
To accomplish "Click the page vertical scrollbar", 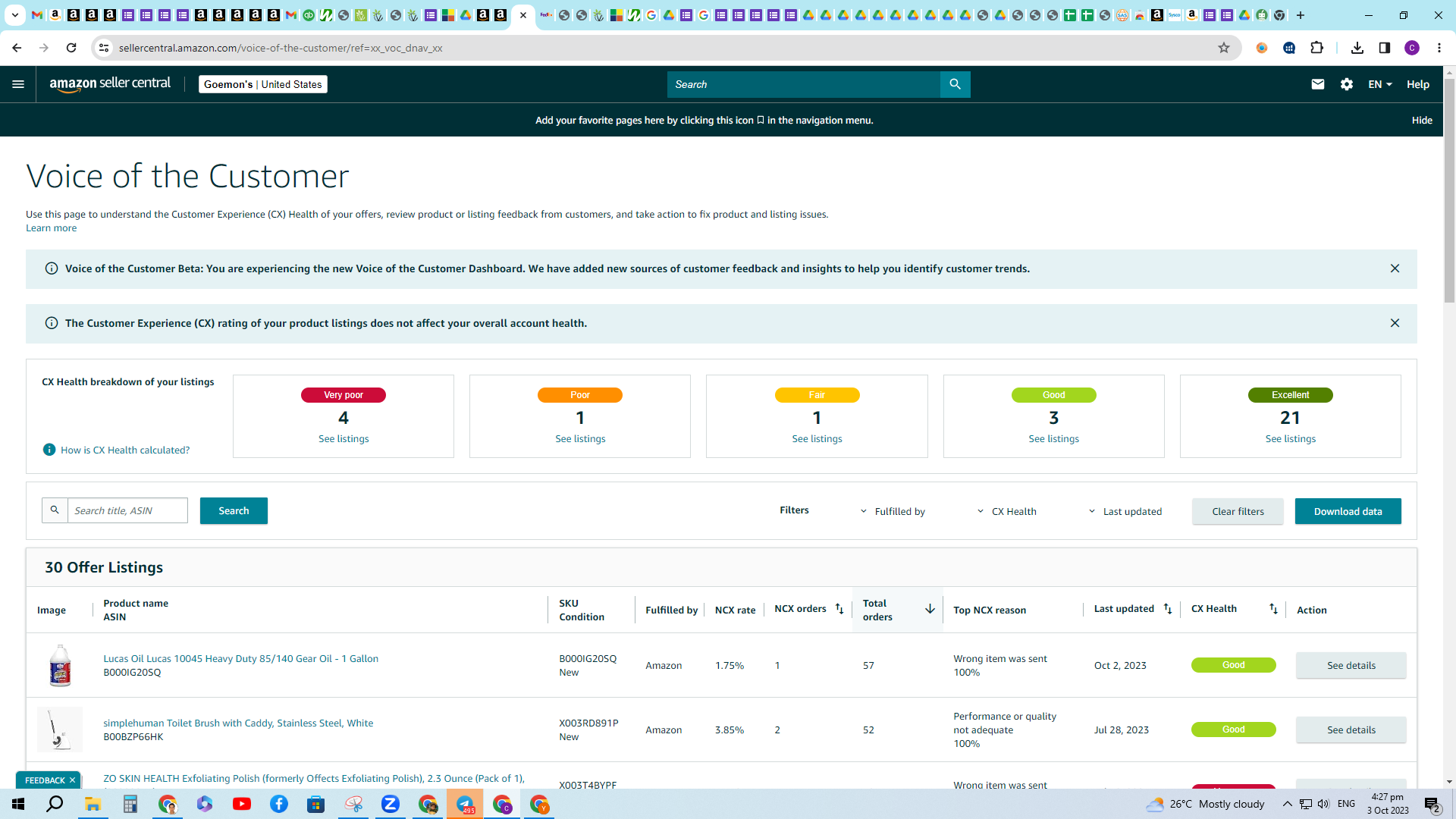I will (x=1449, y=190).
